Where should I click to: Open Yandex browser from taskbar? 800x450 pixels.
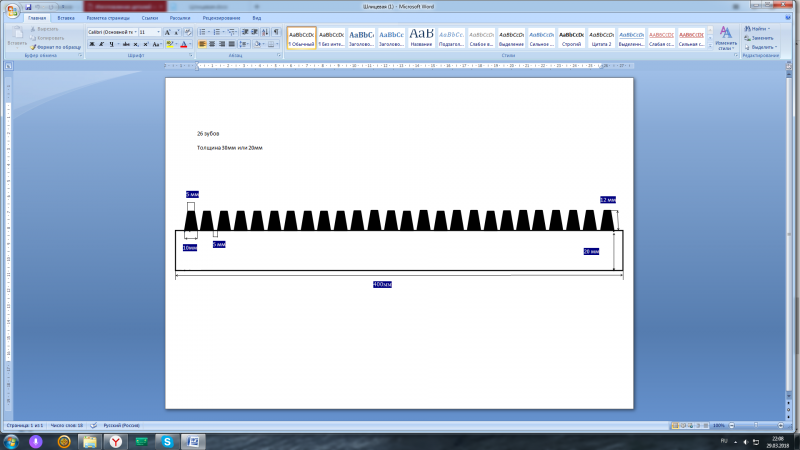[x=116, y=442]
